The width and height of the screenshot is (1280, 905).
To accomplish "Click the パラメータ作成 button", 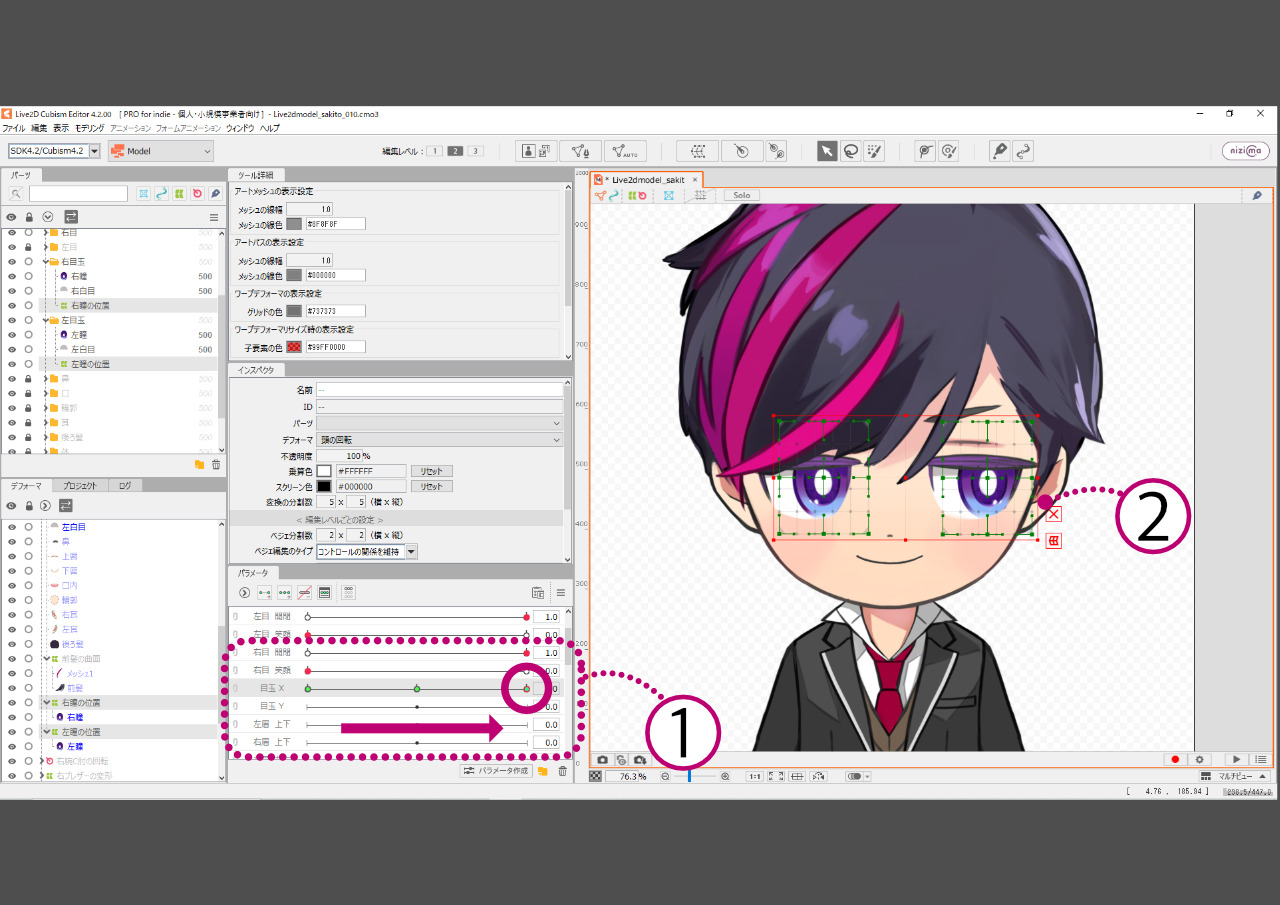I will pos(495,771).
